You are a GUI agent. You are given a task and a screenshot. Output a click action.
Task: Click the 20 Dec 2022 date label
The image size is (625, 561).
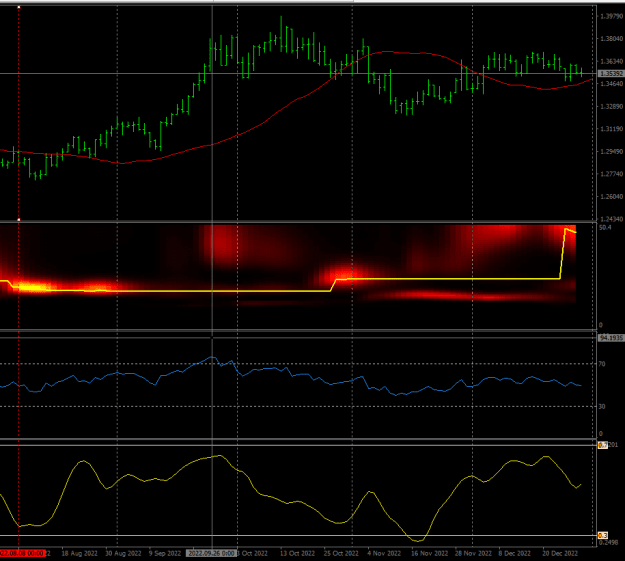[560, 553]
